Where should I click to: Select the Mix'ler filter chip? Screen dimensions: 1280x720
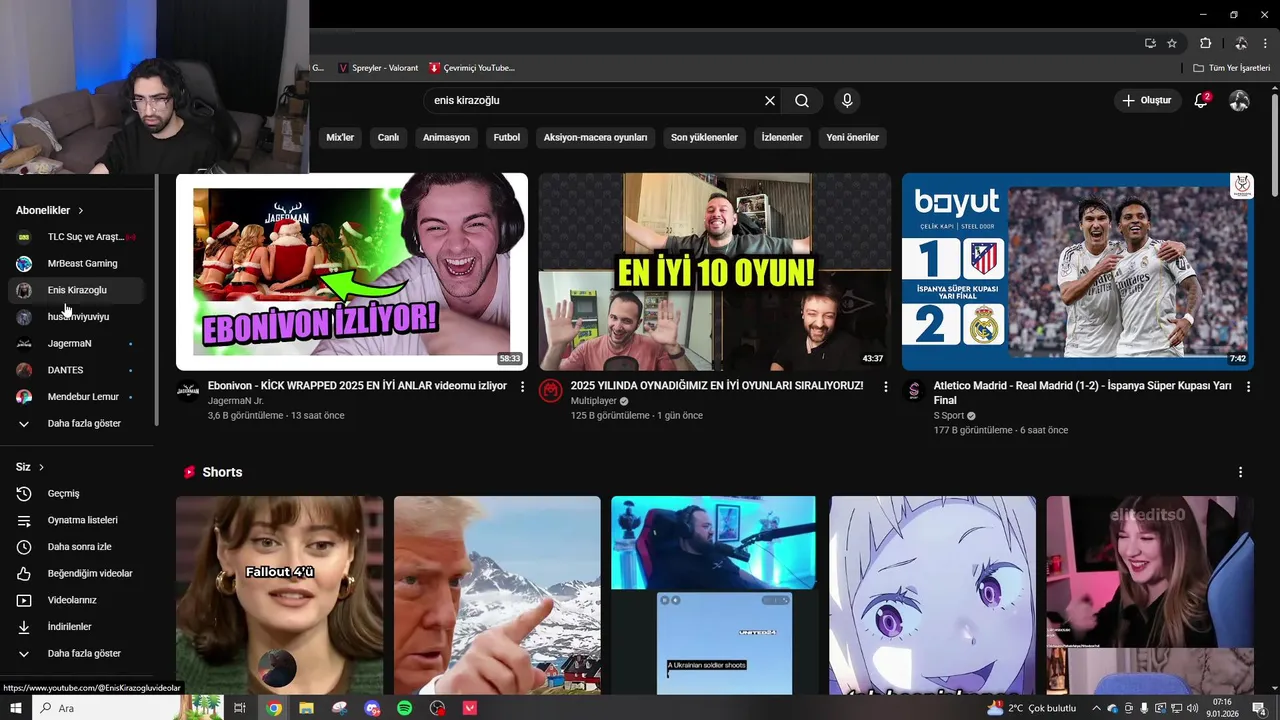click(340, 137)
